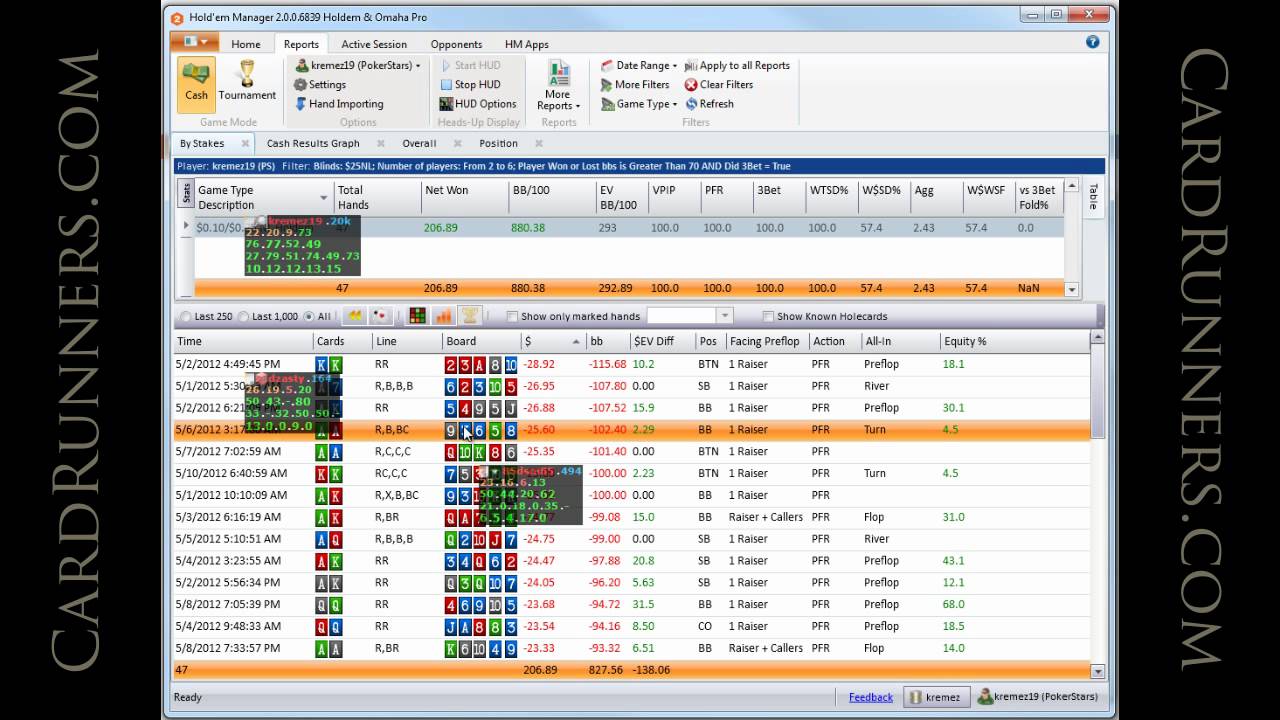Open the Table side panel
The image size is (1280, 720).
[1093, 199]
